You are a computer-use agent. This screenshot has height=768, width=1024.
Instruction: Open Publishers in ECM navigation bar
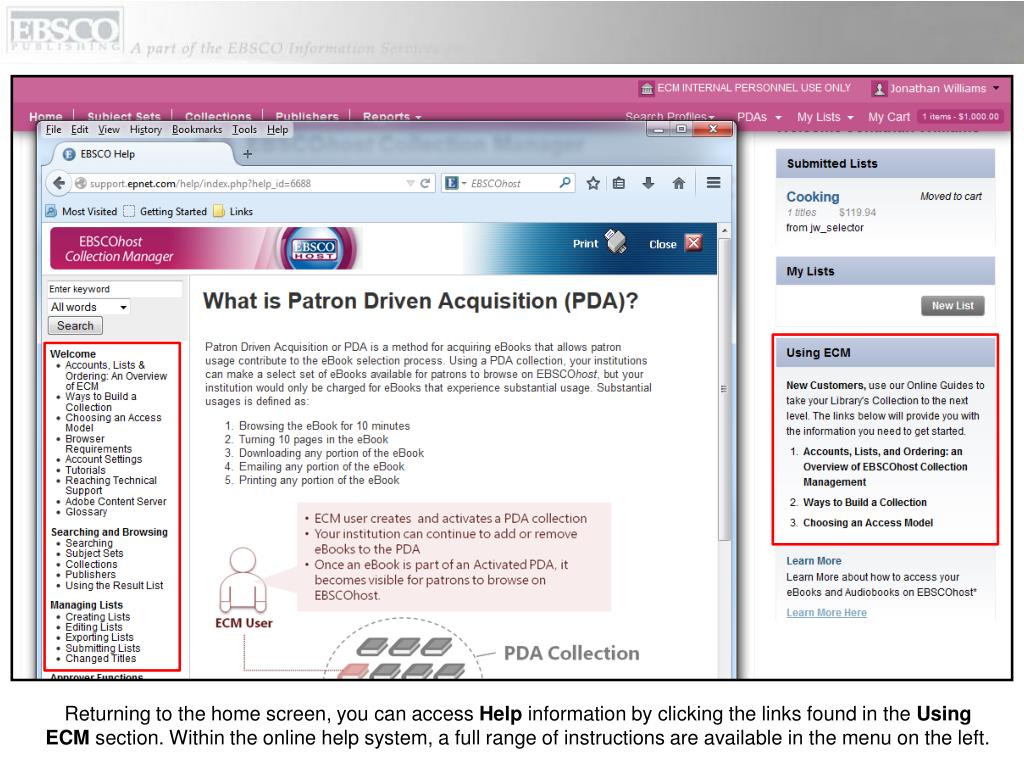(307, 116)
